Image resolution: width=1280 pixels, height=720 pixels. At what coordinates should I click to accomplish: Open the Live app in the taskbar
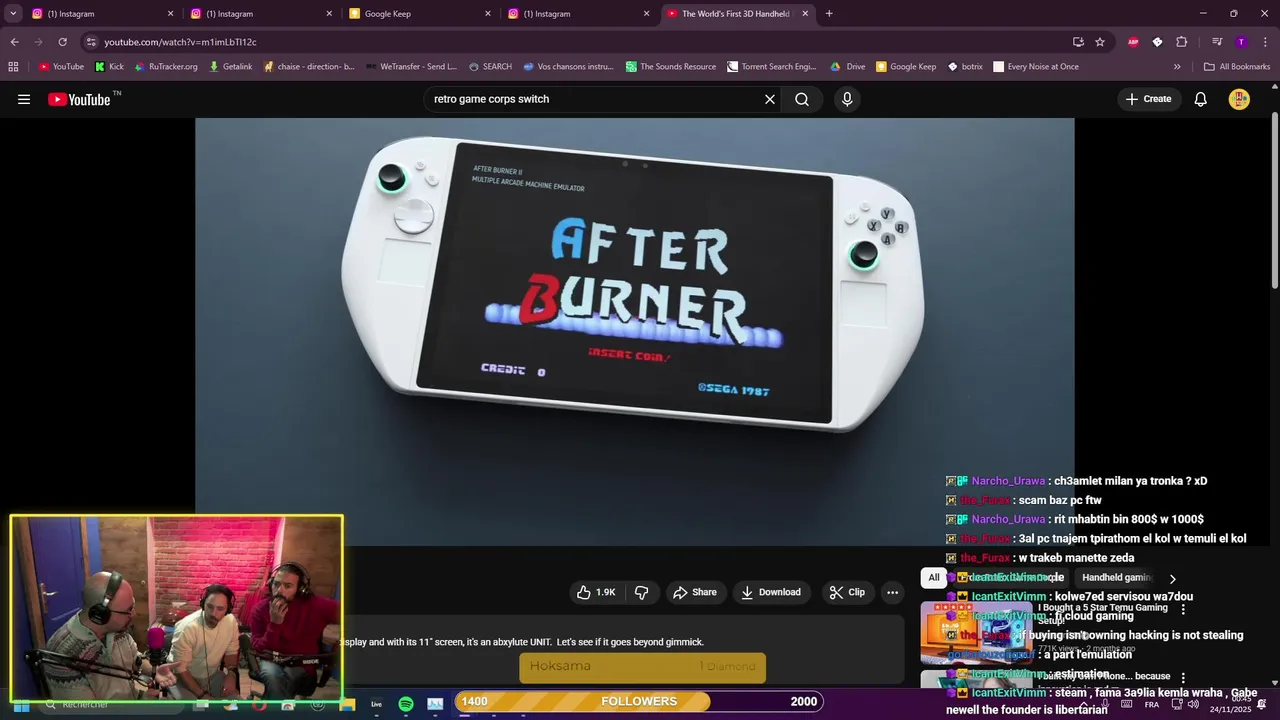coord(376,704)
